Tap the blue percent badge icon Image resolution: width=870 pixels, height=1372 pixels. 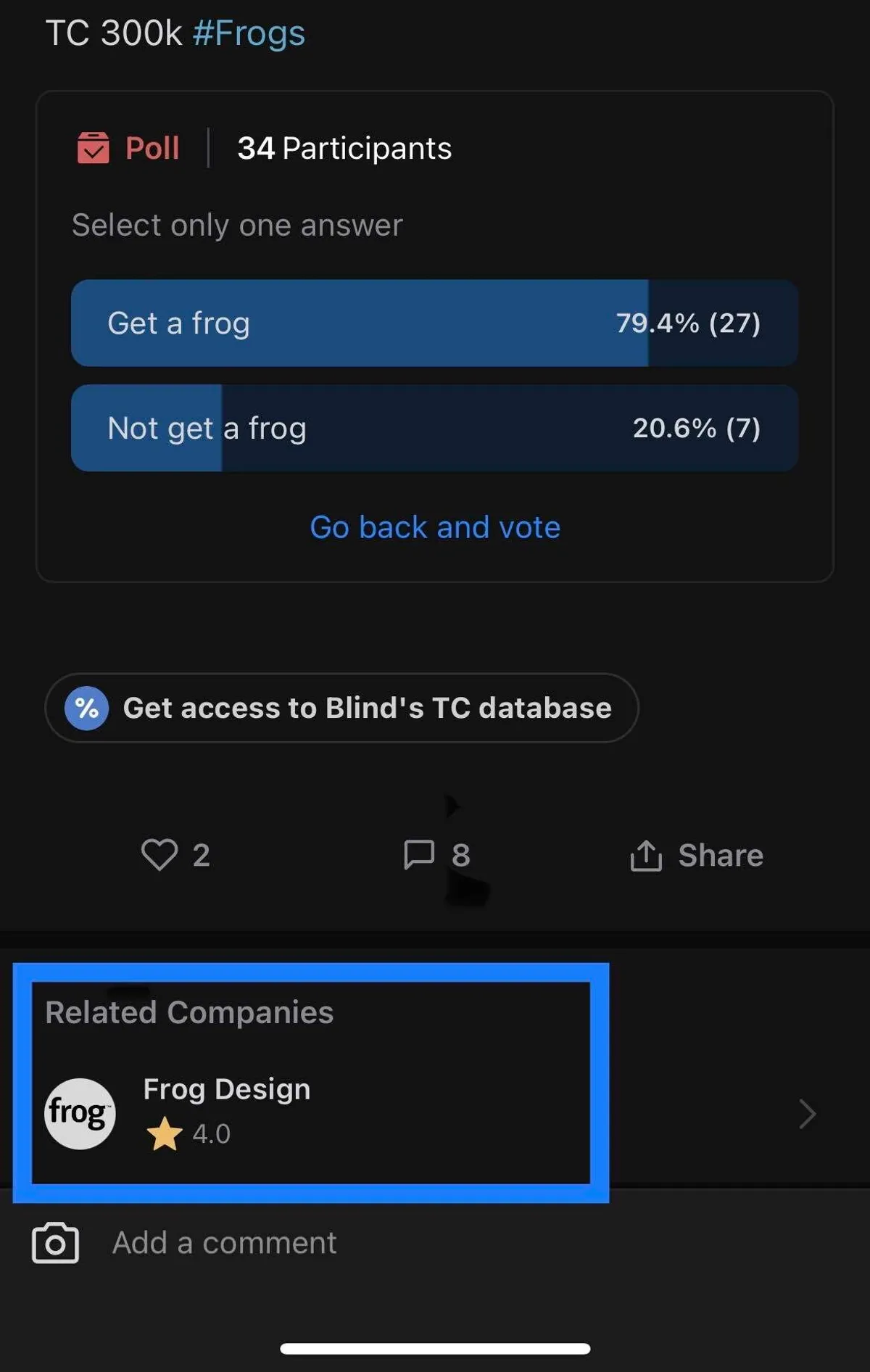point(87,708)
